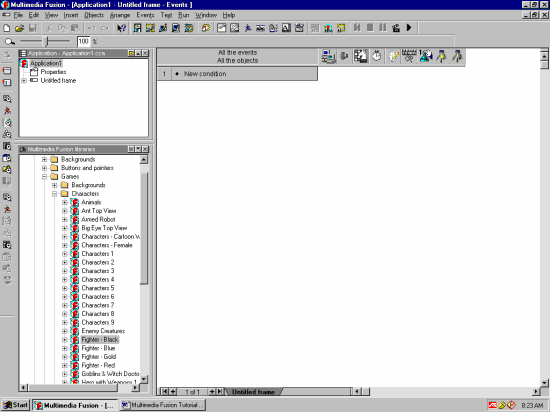The height and width of the screenshot is (413, 551).
Task: Open the Insert menu
Action: pyautogui.click(x=71, y=15)
